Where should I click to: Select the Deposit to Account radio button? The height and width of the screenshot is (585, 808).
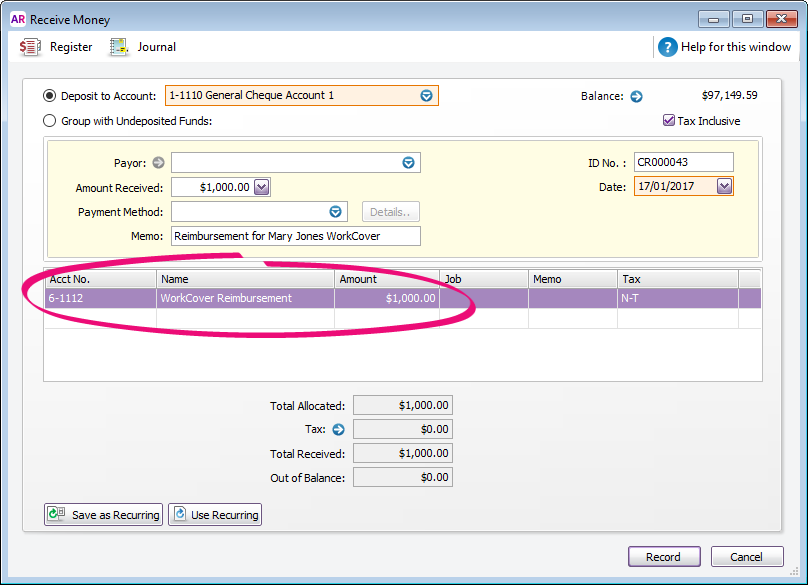[x=50, y=96]
